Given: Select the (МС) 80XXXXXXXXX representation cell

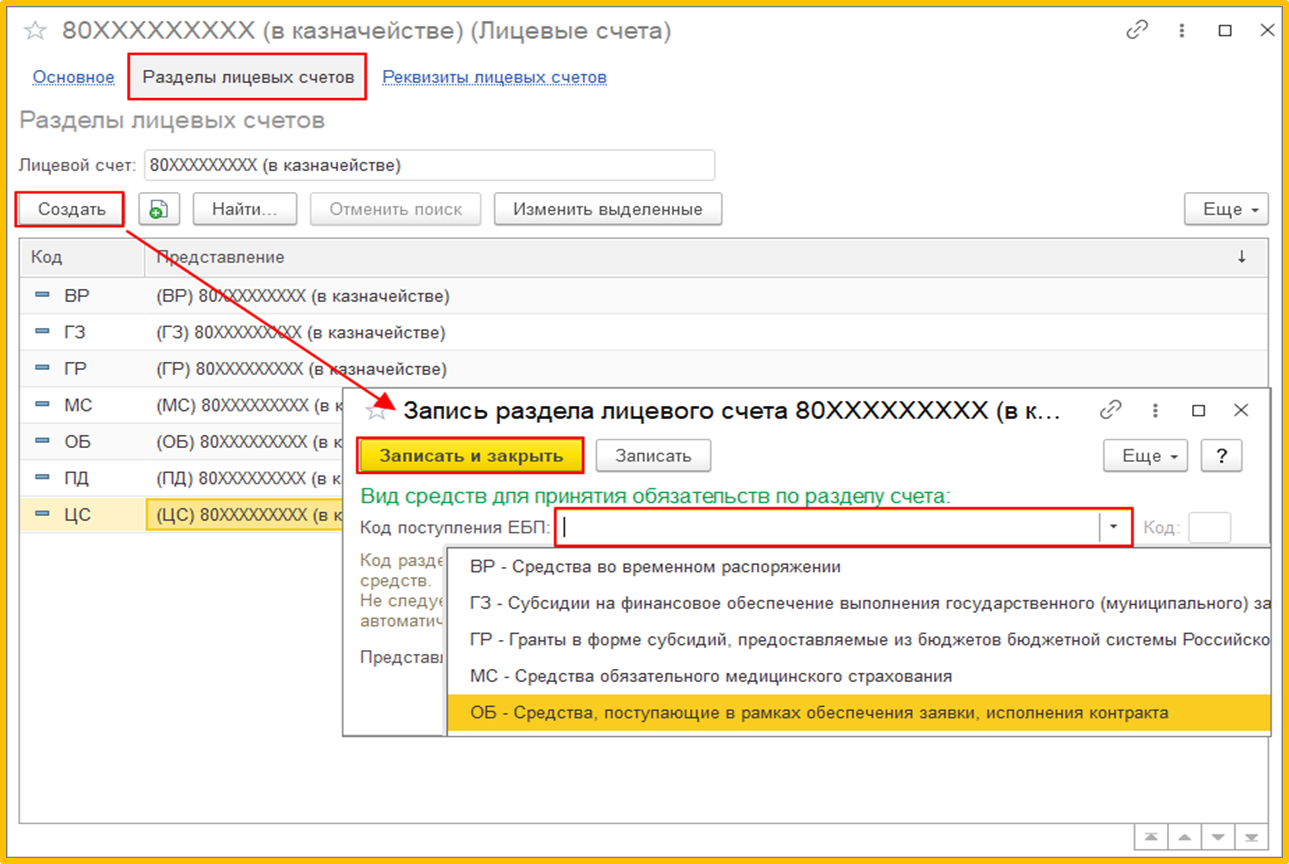Looking at the screenshot, I should (245, 405).
